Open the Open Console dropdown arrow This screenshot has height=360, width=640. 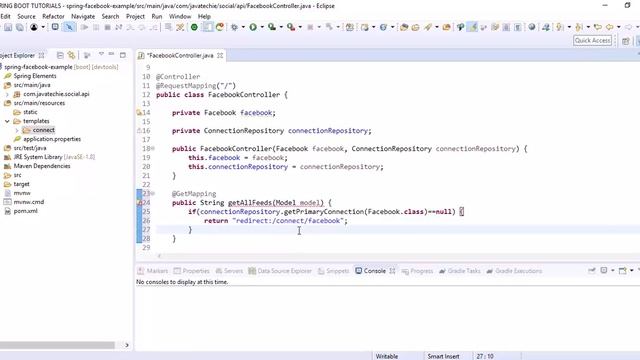click(x=631, y=271)
